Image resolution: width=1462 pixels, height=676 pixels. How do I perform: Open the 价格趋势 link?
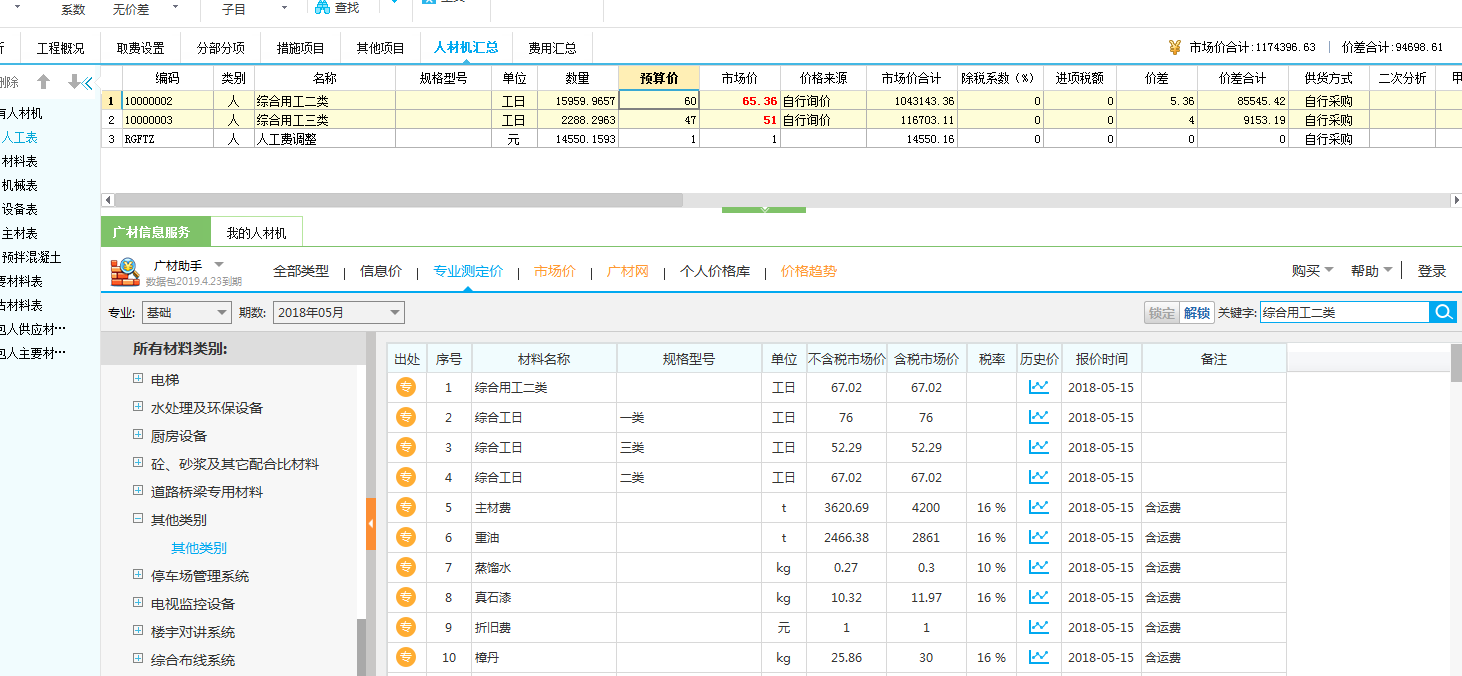pyautogui.click(x=809, y=271)
